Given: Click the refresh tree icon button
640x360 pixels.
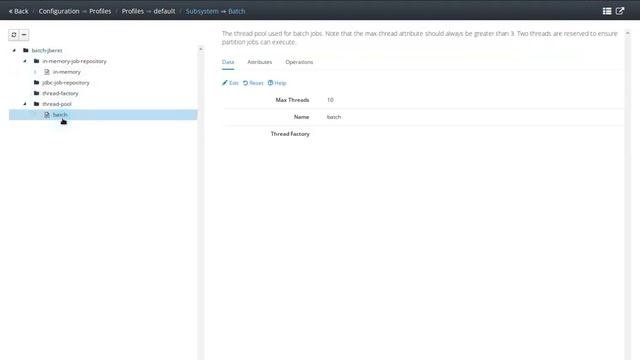Looking at the screenshot, I should coord(14,35).
